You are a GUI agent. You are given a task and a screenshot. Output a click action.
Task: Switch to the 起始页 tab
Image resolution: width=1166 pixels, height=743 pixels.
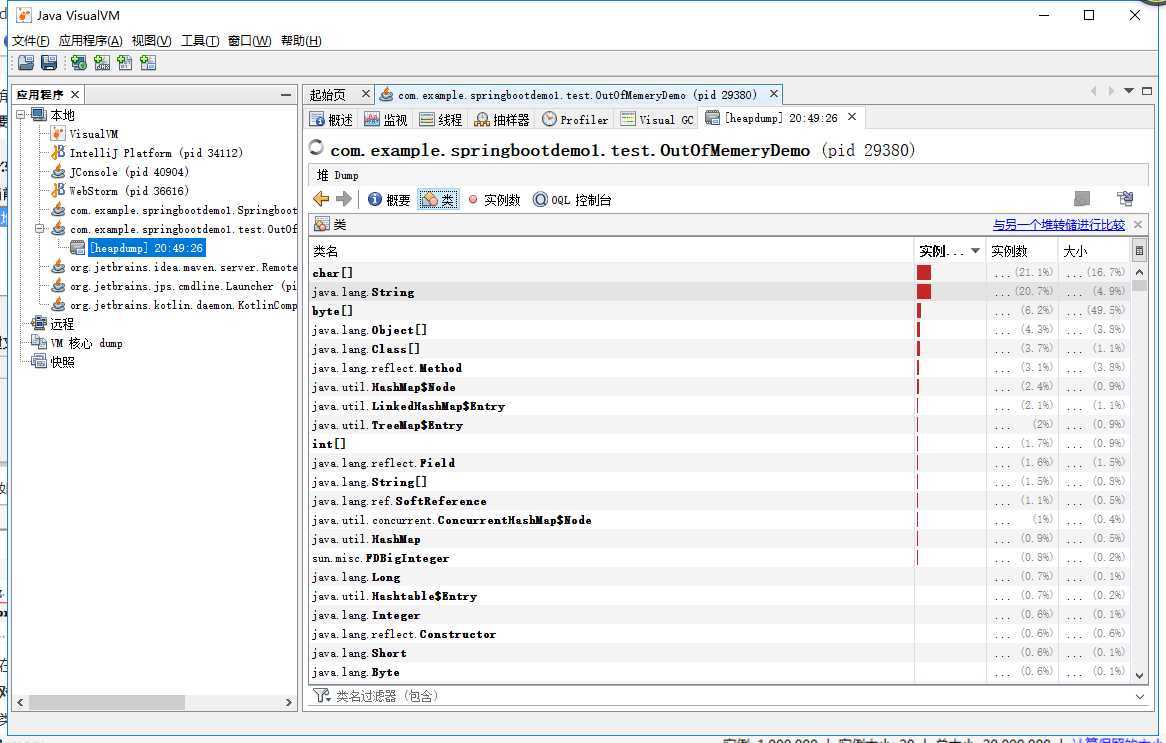tap(328, 95)
